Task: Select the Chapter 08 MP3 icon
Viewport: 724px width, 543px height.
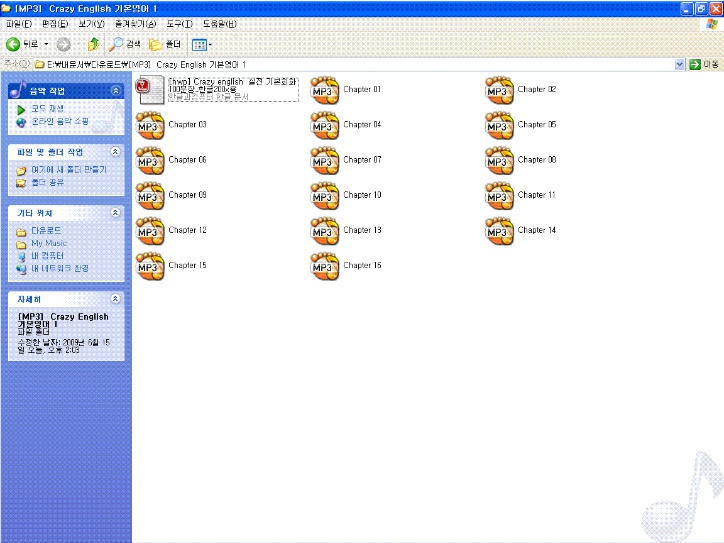Action: (499, 160)
